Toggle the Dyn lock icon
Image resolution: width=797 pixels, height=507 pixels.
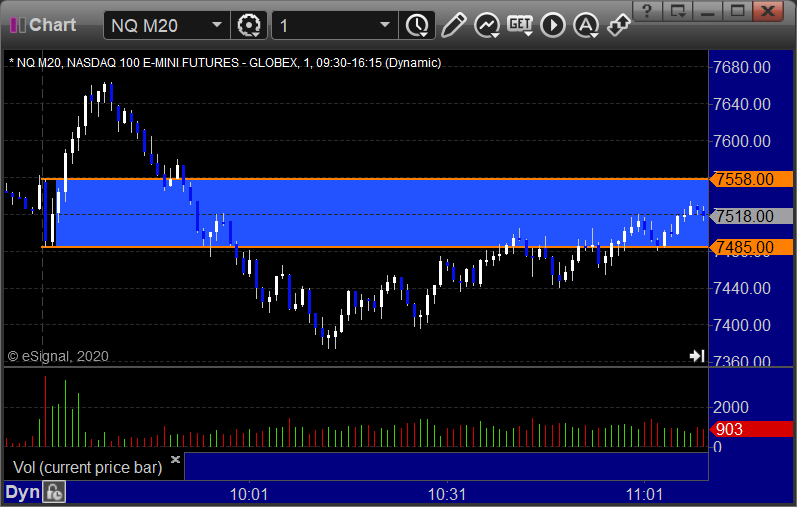54,492
